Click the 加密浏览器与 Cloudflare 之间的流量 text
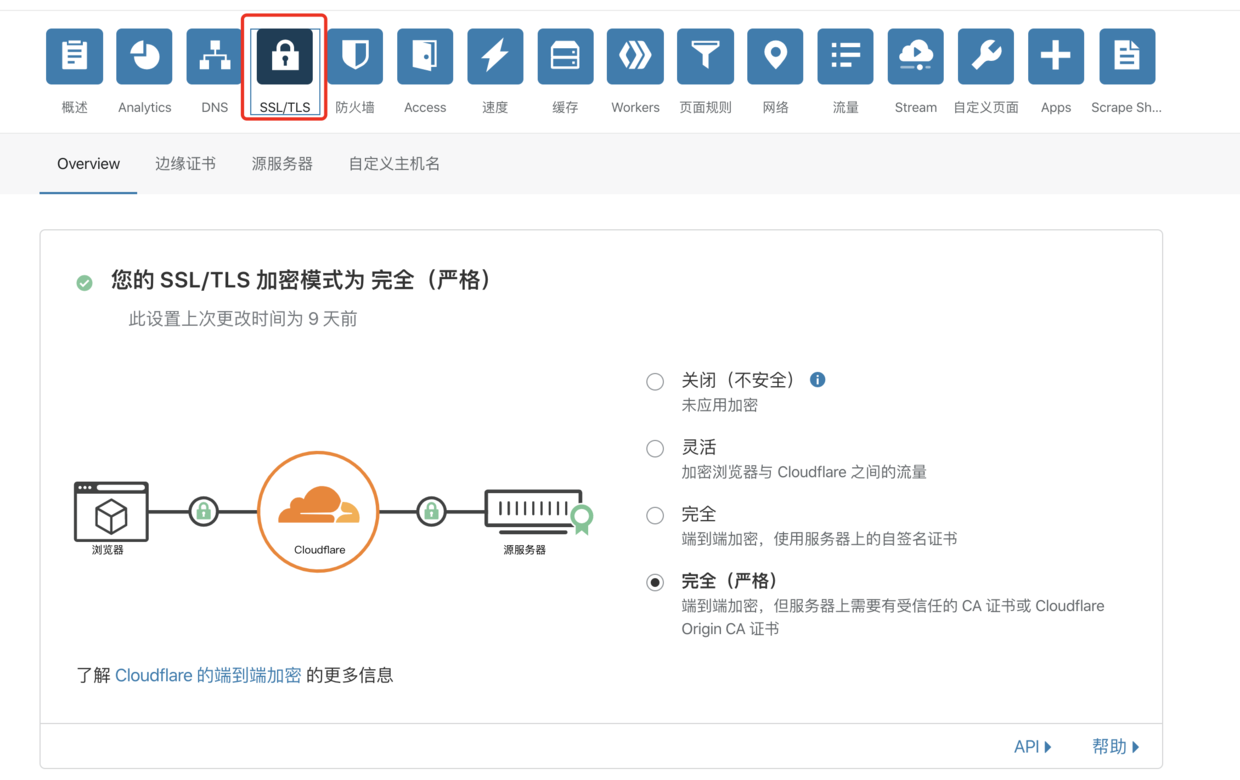Screen dimensions: 1240x780 pyautogui.click(x=804, y=472)
